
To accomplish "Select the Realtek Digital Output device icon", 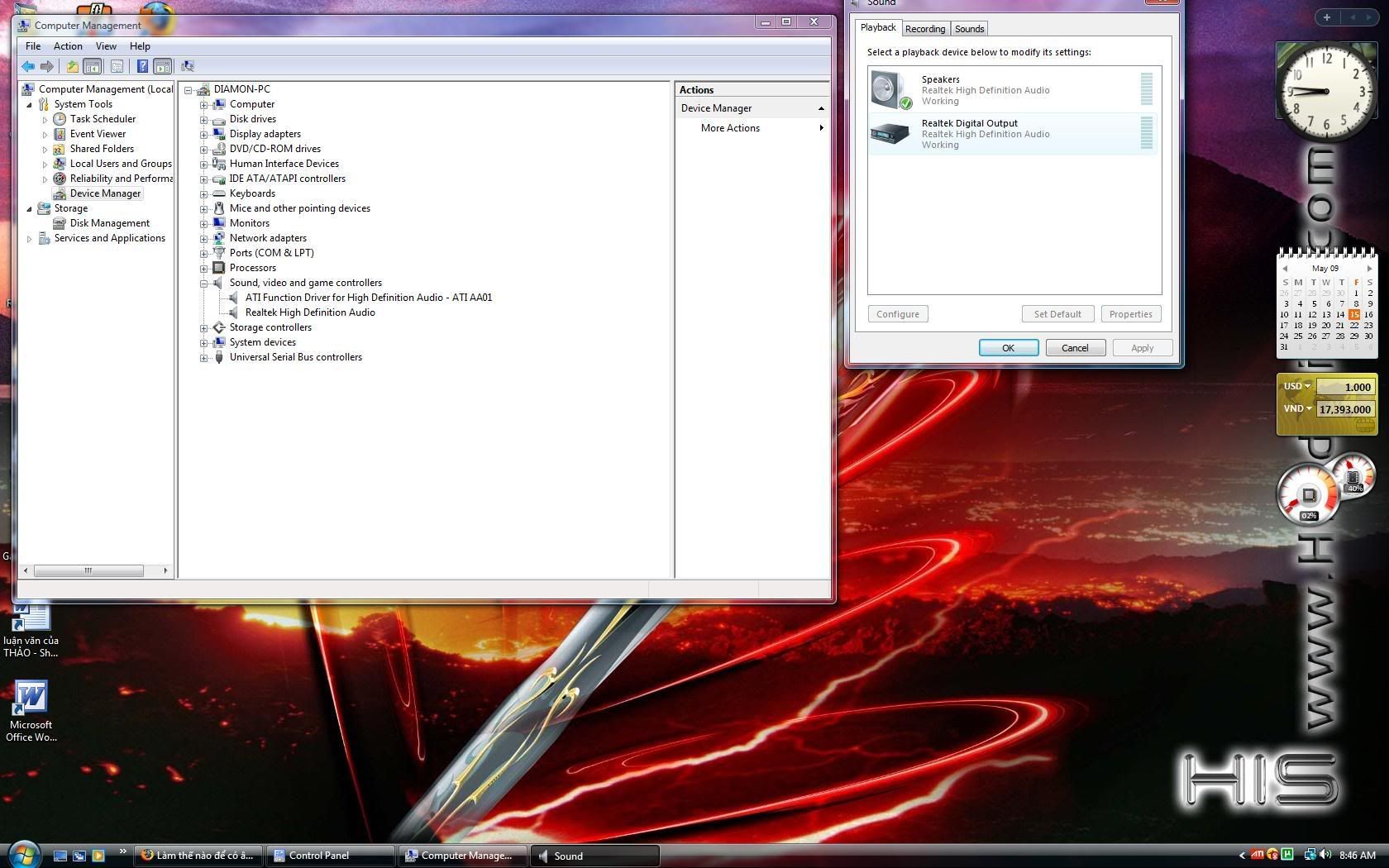I will point(890,134).
